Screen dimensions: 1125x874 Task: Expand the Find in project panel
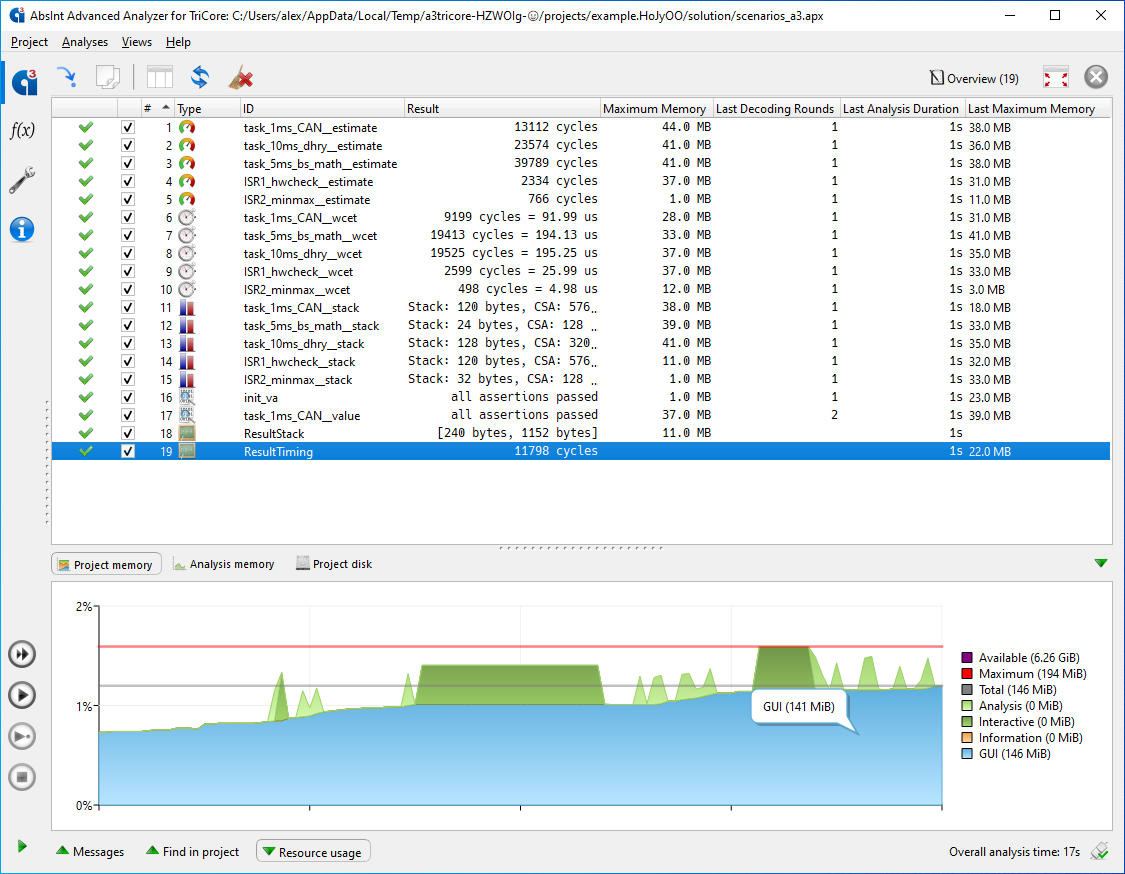tap(192, 851)
